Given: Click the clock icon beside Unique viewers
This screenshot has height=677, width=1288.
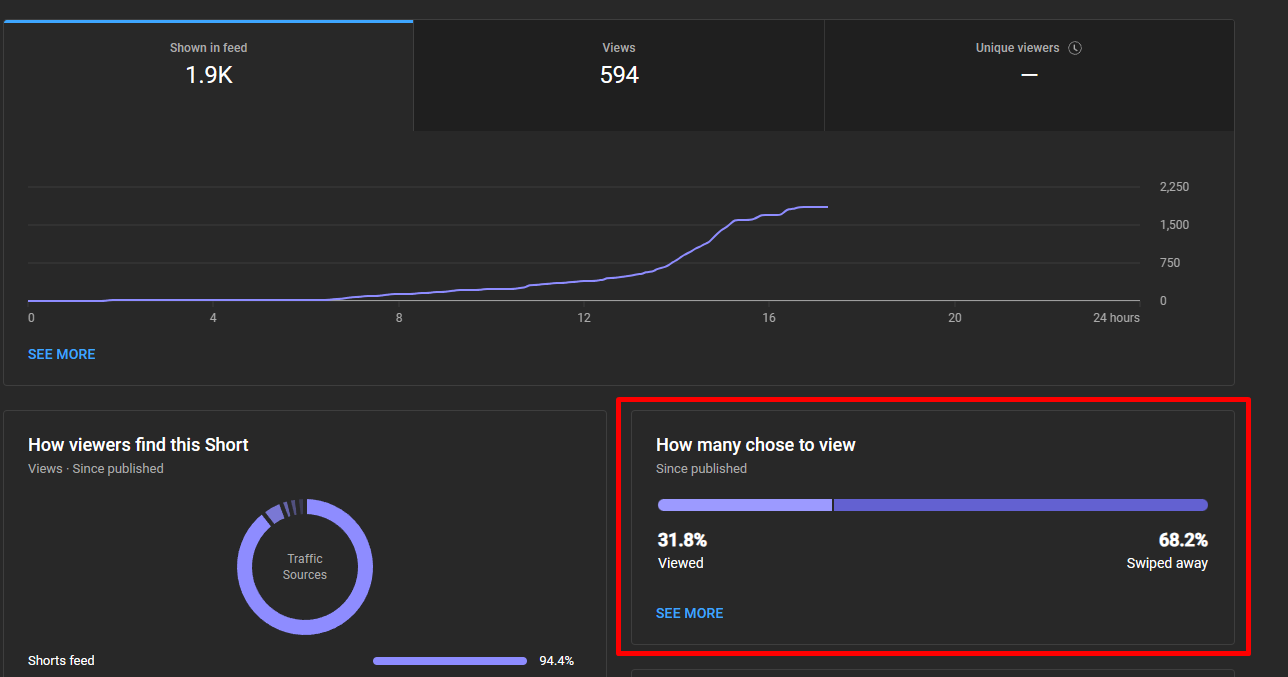Looking at the screenshot, I should (x=1075, y=48).
